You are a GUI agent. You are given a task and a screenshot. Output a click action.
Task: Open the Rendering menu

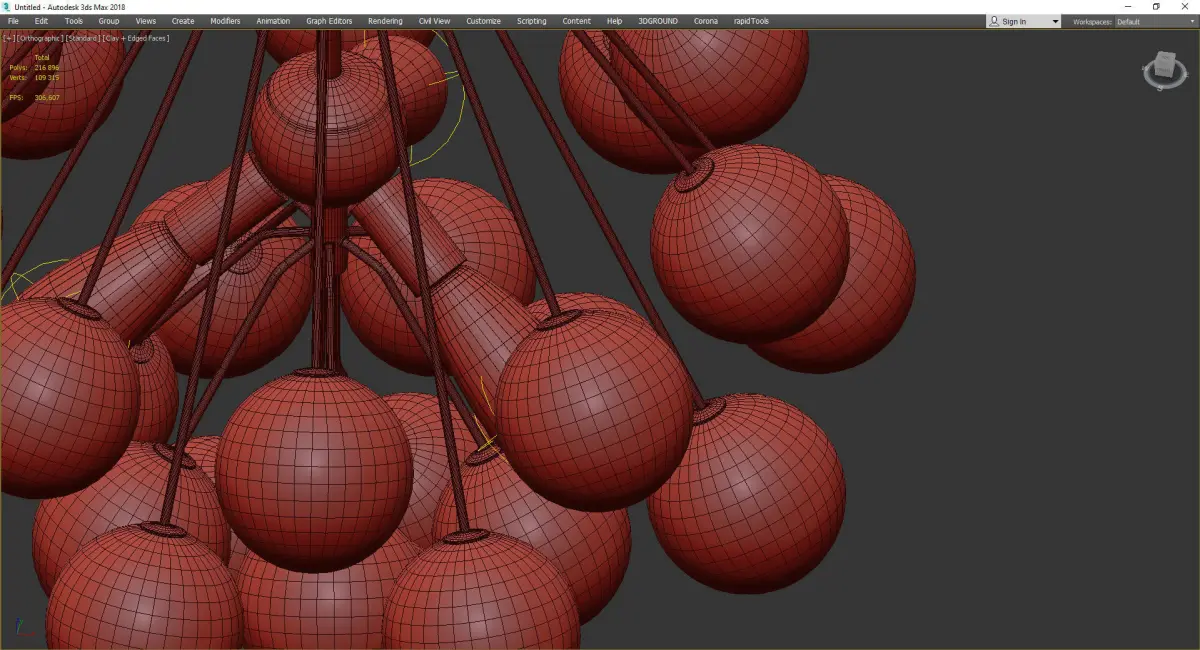pos(385,21)
